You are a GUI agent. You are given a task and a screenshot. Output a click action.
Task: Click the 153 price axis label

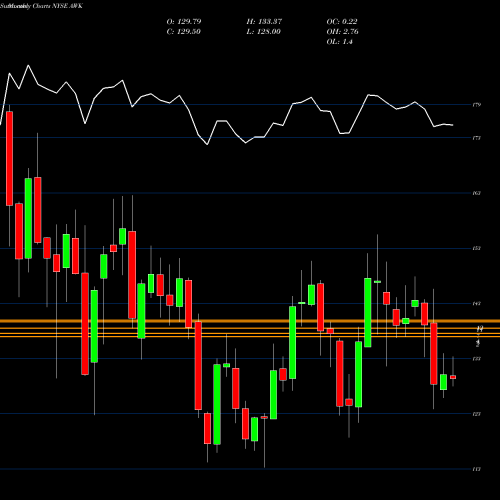click(477, 248)
